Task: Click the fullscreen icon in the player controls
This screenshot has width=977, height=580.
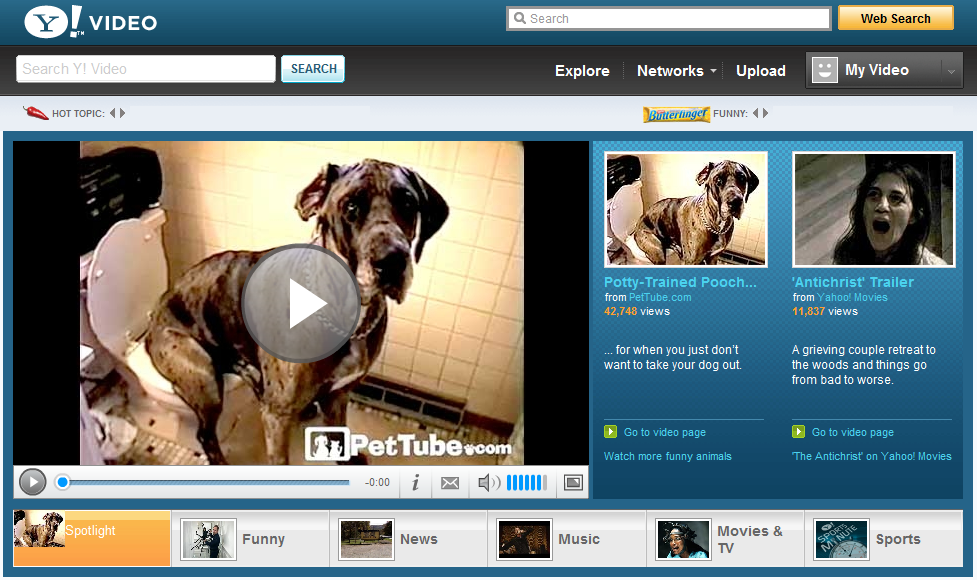Action: click(573, 482)
